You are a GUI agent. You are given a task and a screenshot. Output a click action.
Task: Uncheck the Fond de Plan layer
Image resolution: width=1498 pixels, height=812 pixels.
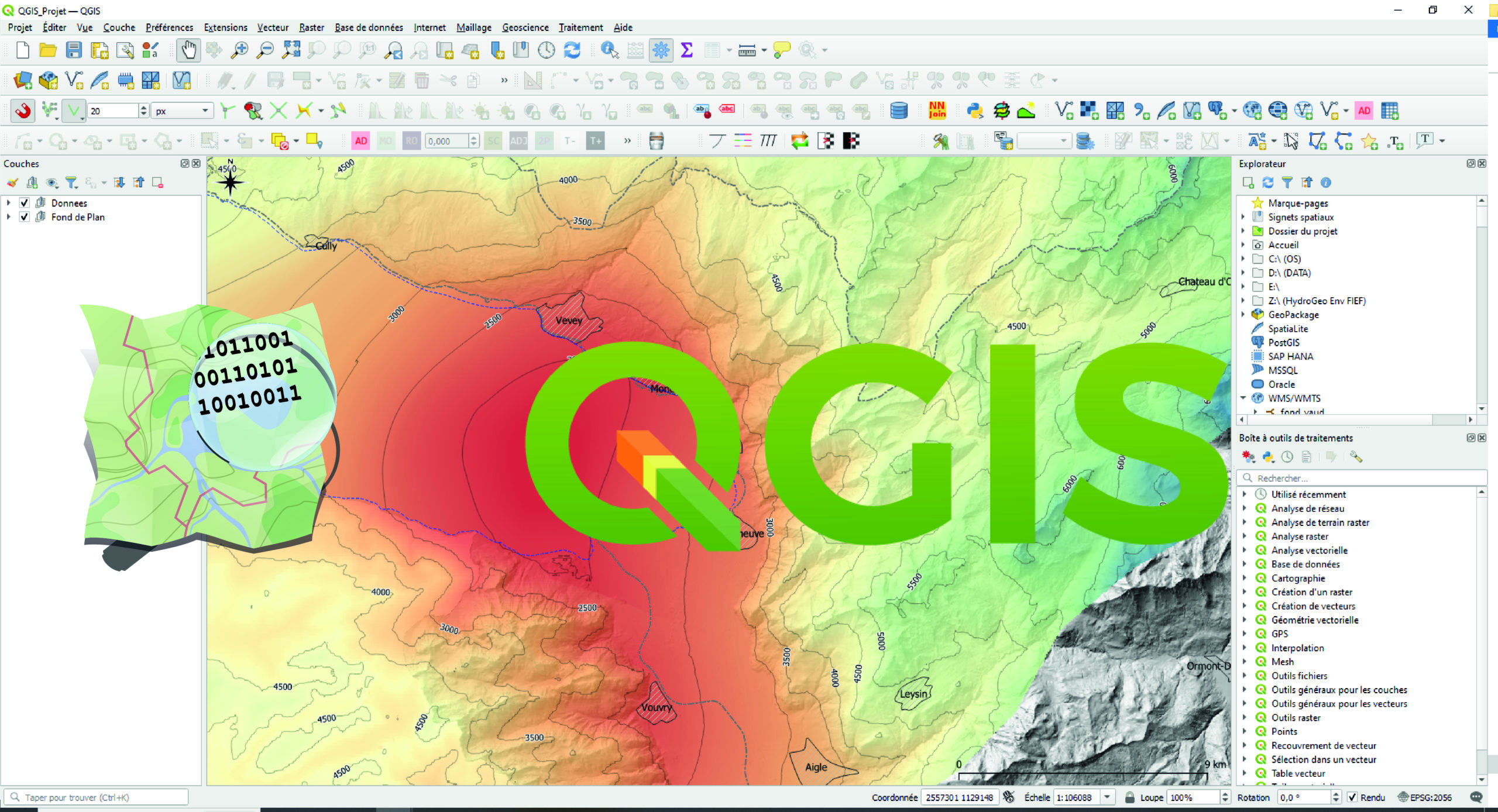24,217
